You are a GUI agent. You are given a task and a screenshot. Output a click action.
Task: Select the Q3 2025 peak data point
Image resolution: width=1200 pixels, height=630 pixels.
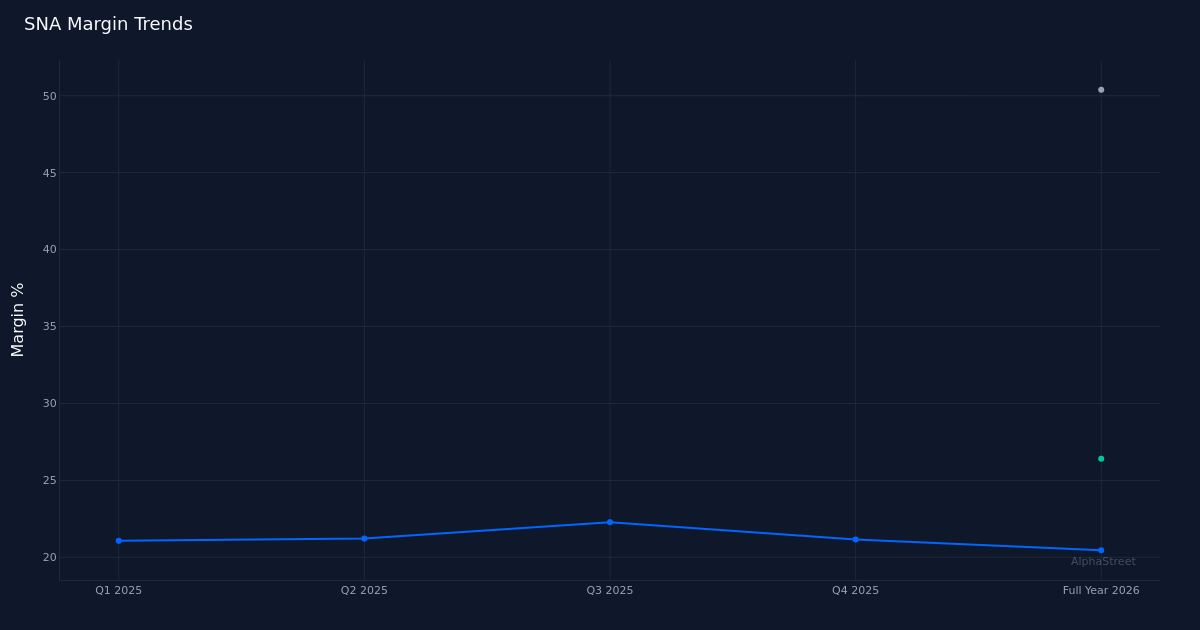pos(610,521)
